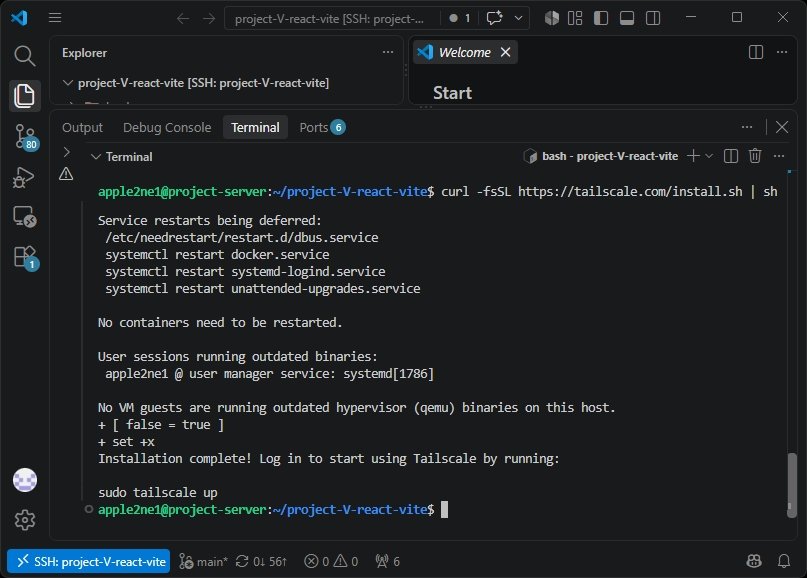Switch to the Ports tab
The width and height of the screenshot is (807, 578).
coord(322,127)
